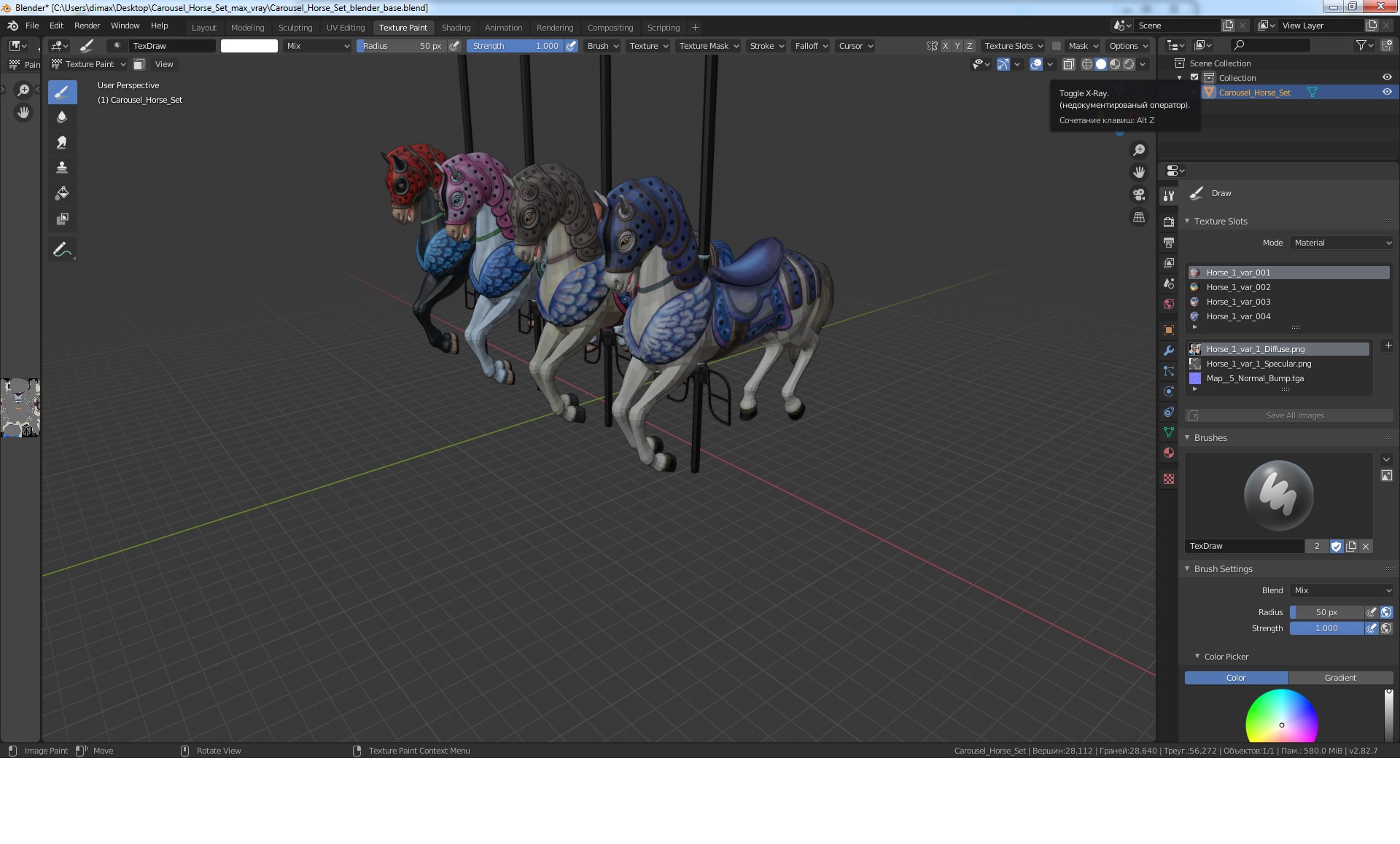Open Physics properties tab
The height and width of the screenshot is (844, 1400).
click(x=1169, y=391)
